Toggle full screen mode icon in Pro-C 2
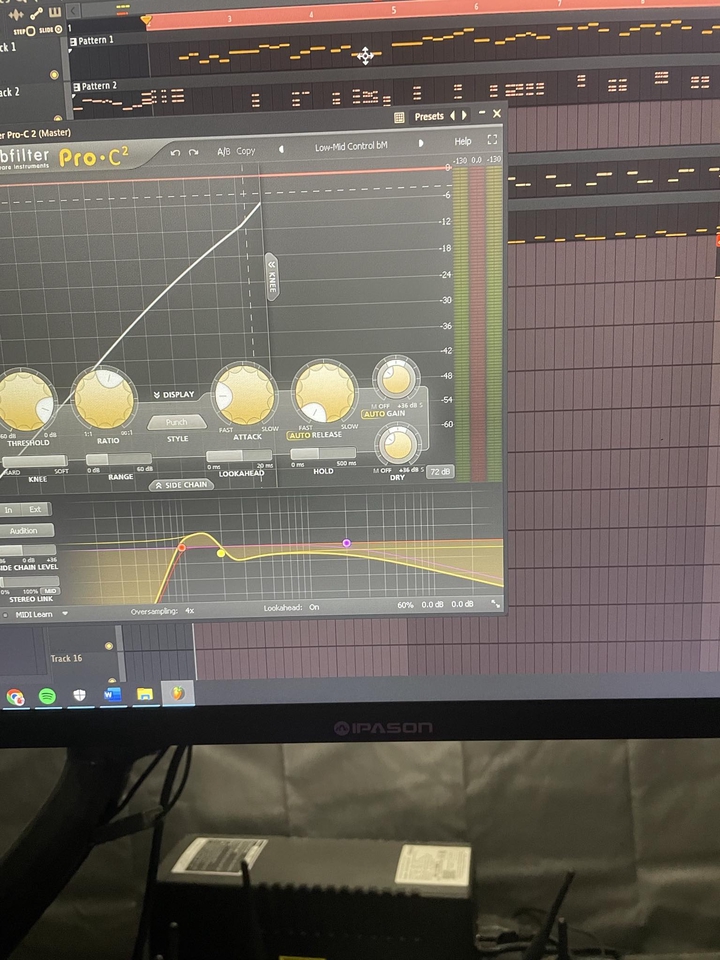The width and height of the screenshot is (720, 960). [492, 140]
